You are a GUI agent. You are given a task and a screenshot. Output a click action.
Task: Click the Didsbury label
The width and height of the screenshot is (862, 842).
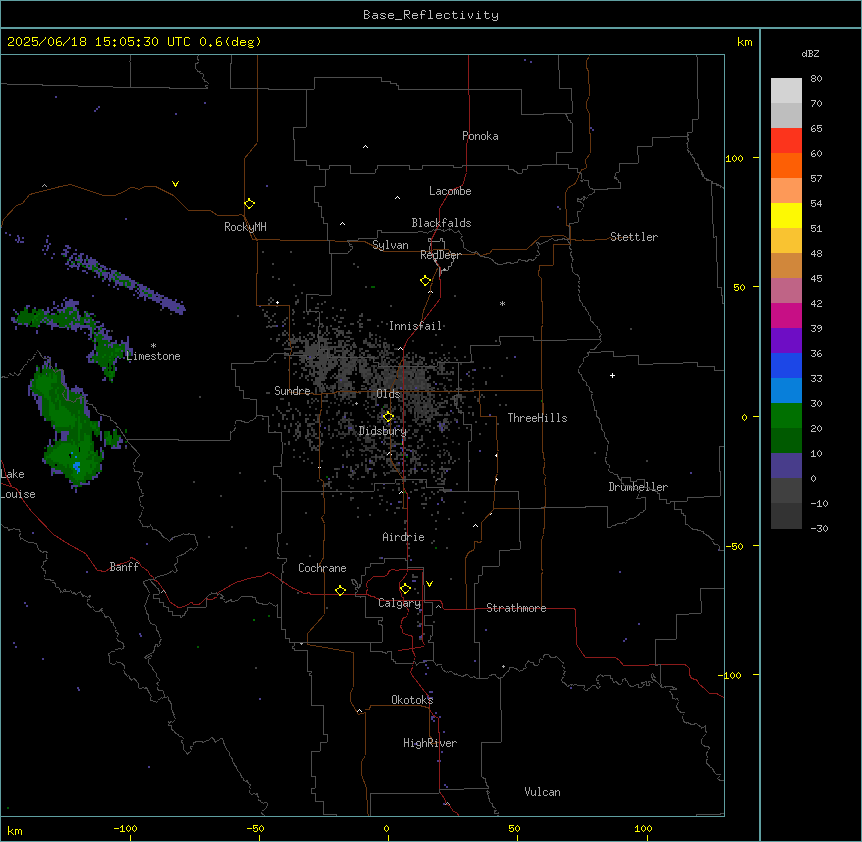[x=383, y=431]
